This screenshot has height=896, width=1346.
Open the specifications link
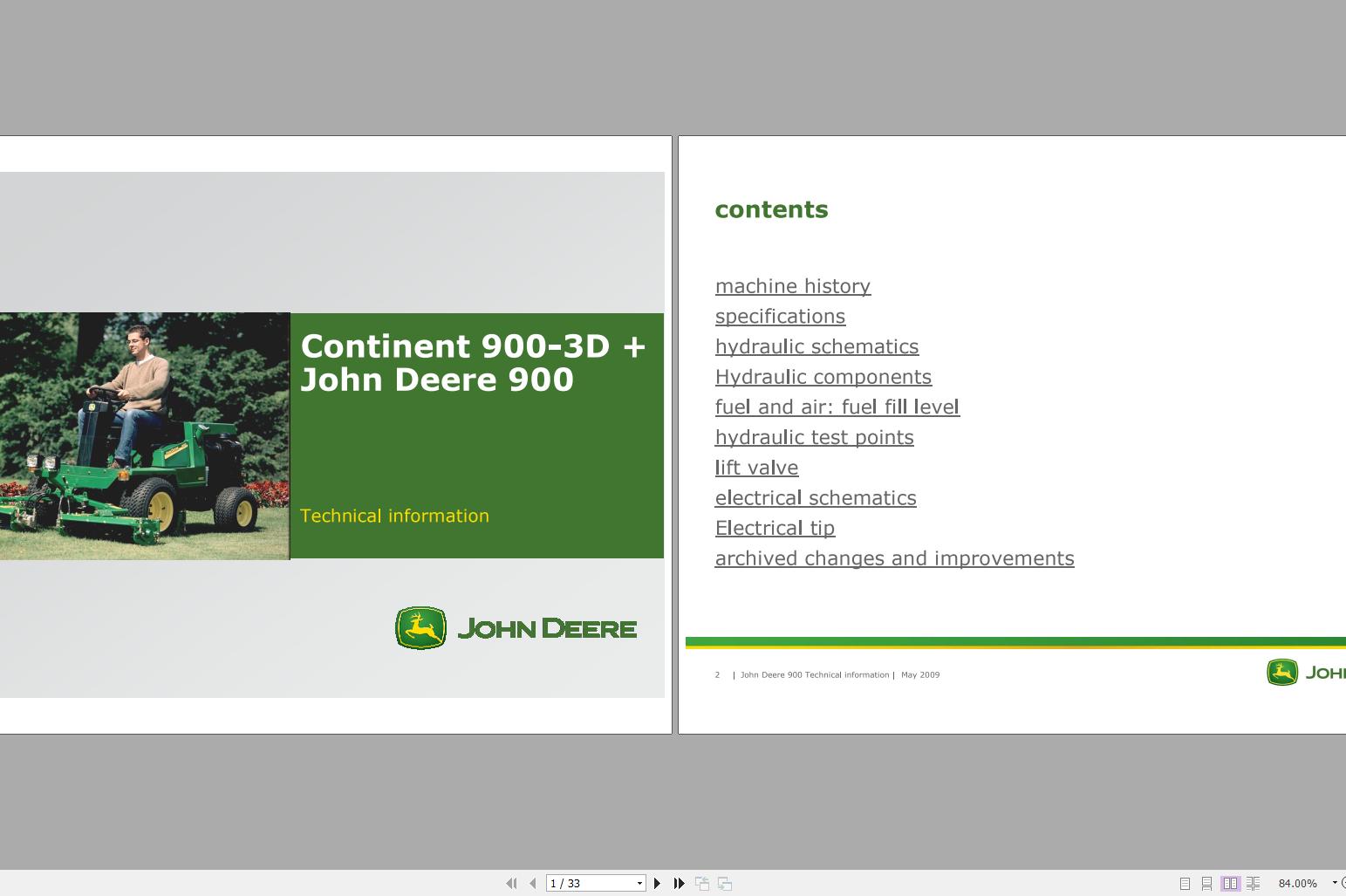point(781,316)
